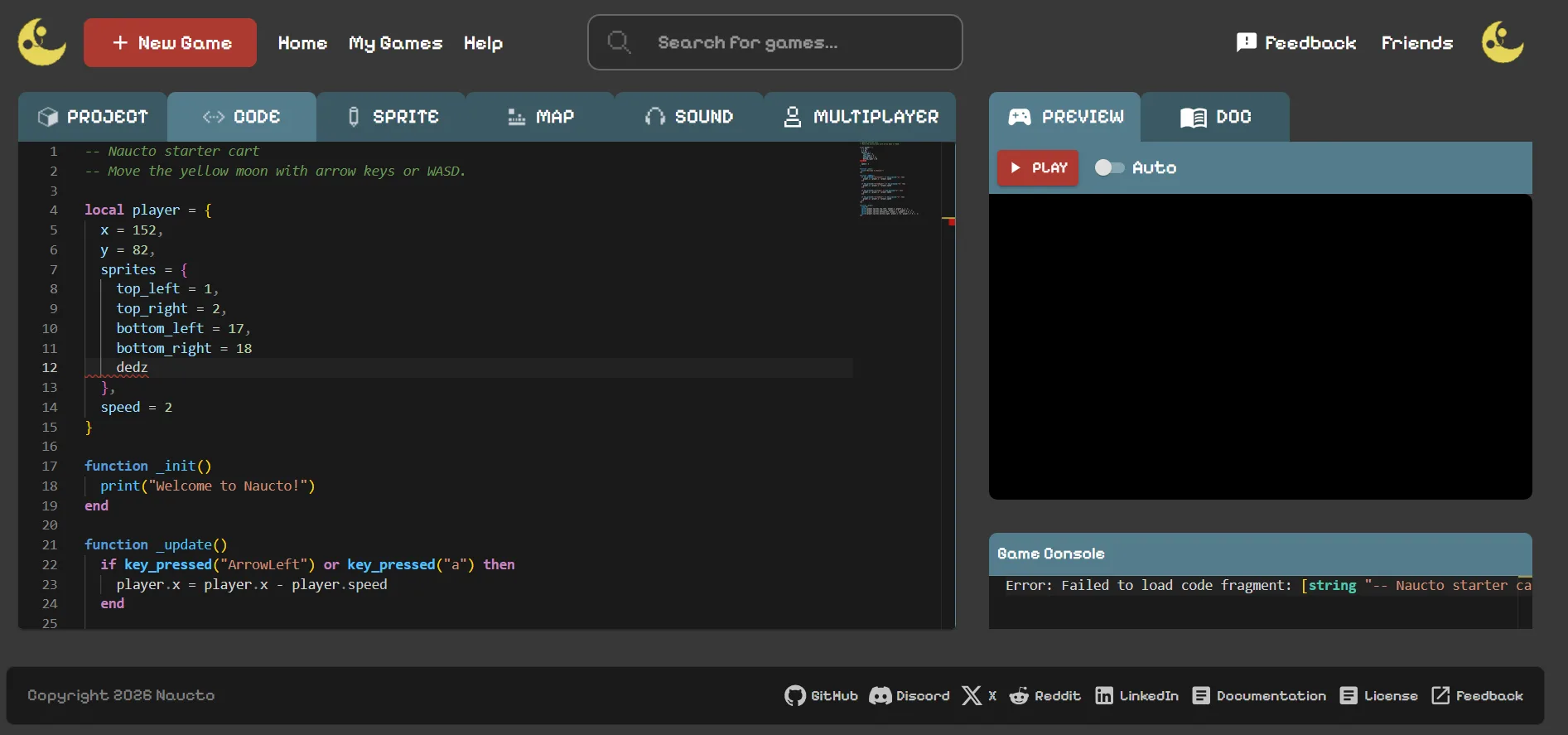Screen dimensions: 1568x735
Task: Click the Feedback text in header
Action: 1310,43
